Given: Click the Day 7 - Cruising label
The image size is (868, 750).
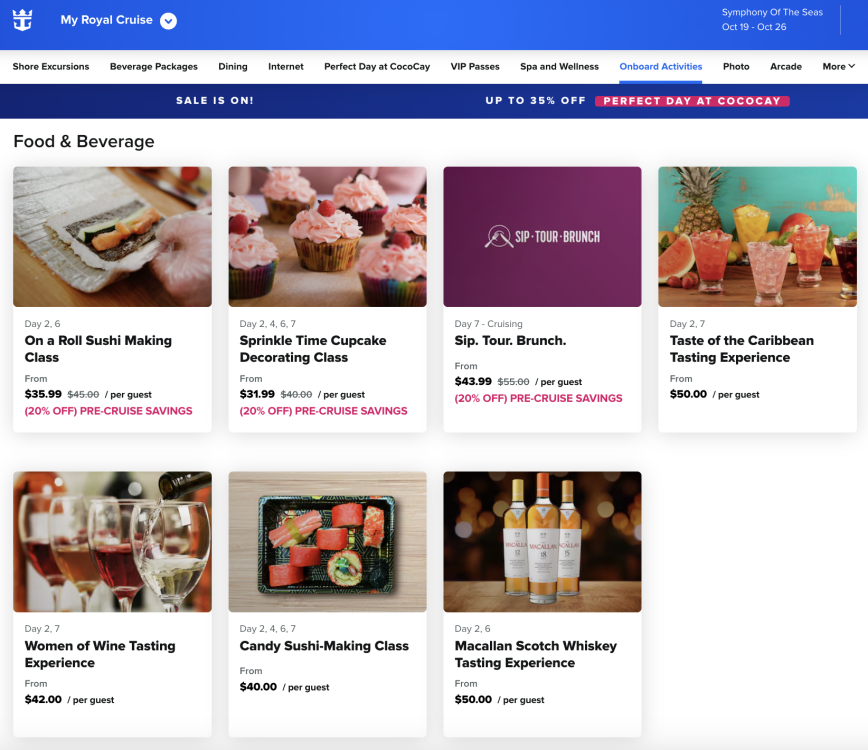Looking at the screenshot, I should click(488, 324).
